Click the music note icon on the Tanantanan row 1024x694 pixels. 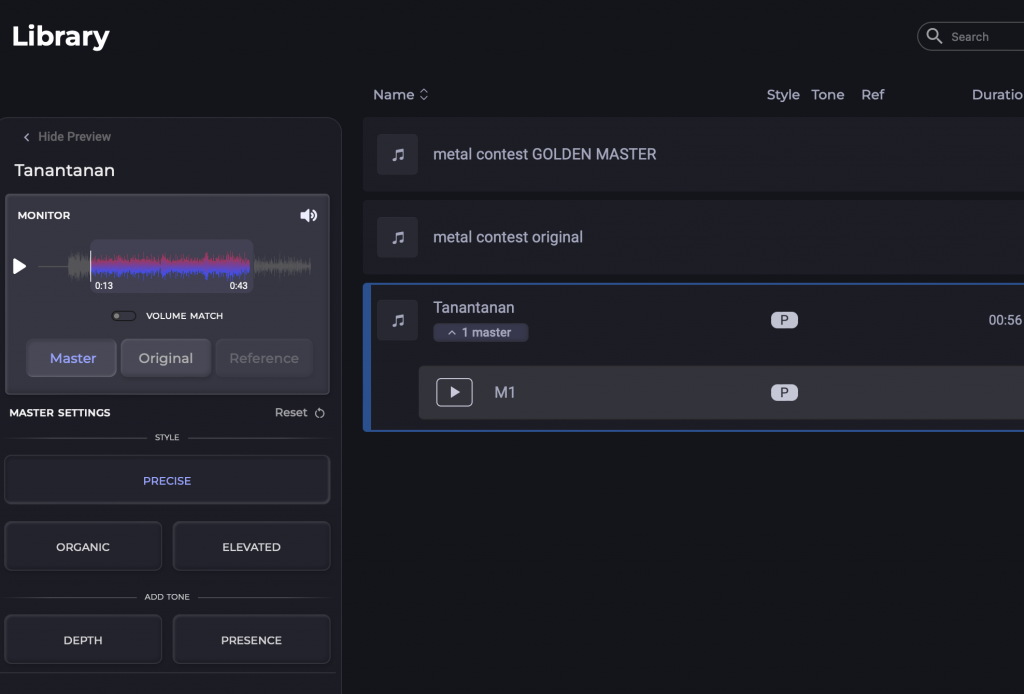tap(397, 319)
